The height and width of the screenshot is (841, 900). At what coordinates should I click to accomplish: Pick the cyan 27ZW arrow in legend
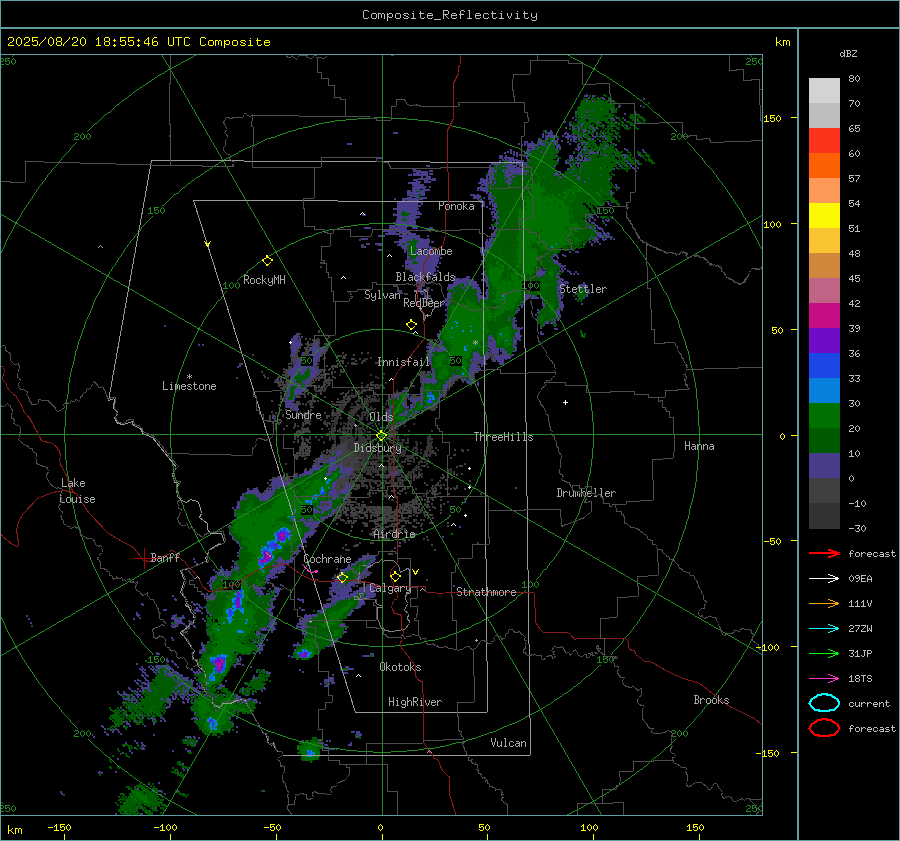point(824,629)
